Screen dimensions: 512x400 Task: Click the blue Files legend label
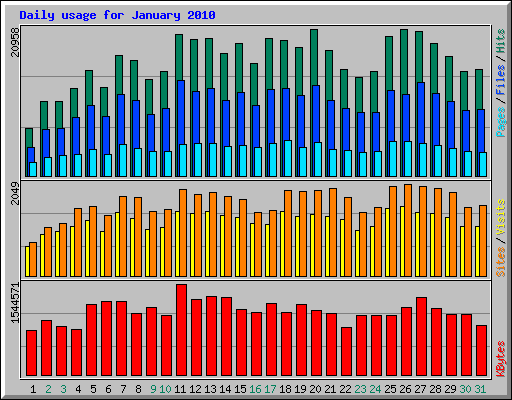[x=501, y=79]
